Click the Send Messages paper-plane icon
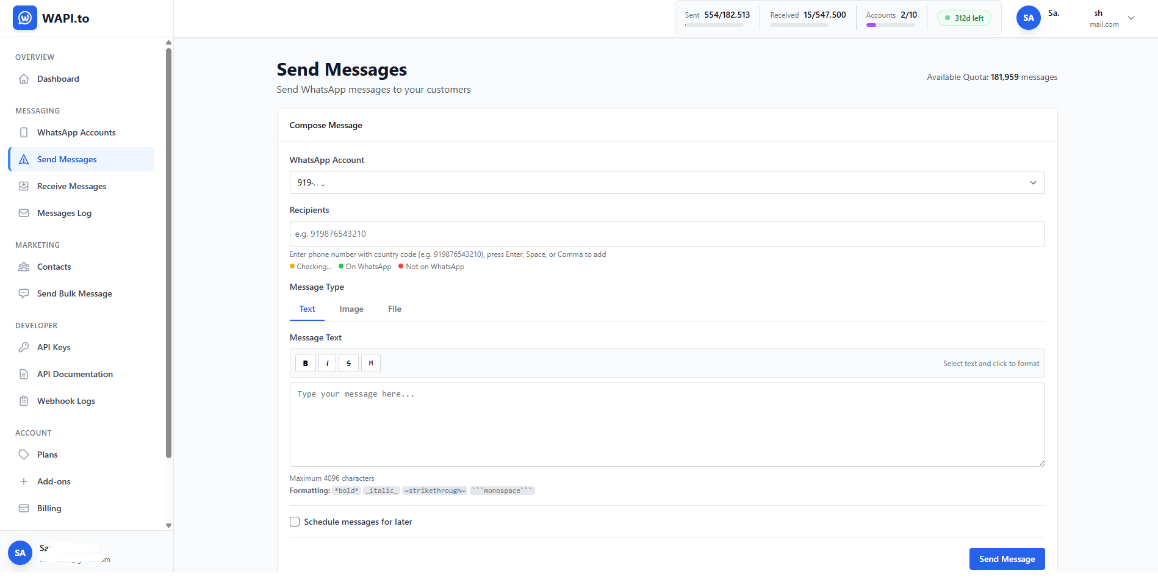The width and height of the screenshot is (1158, 579). pos(24,160)
